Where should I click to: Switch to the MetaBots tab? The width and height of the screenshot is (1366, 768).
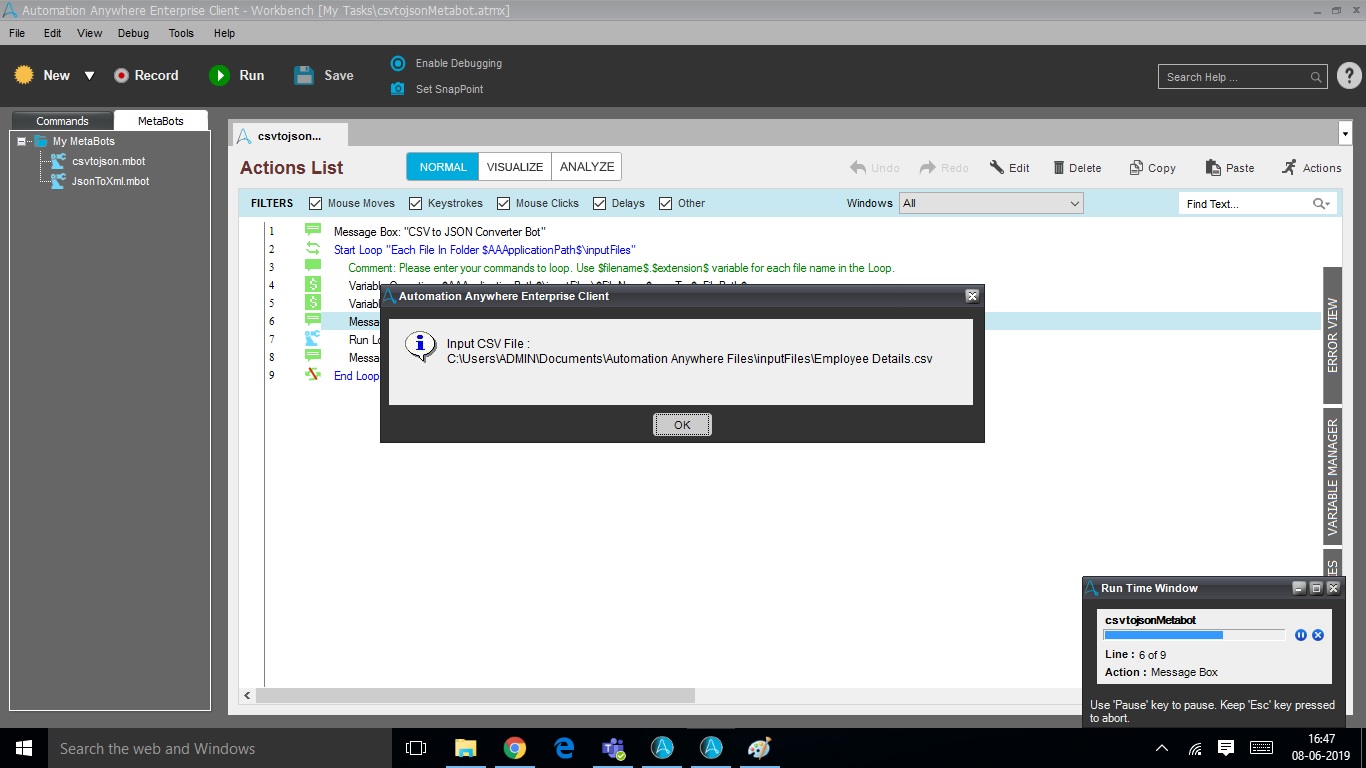click(161, 121)
